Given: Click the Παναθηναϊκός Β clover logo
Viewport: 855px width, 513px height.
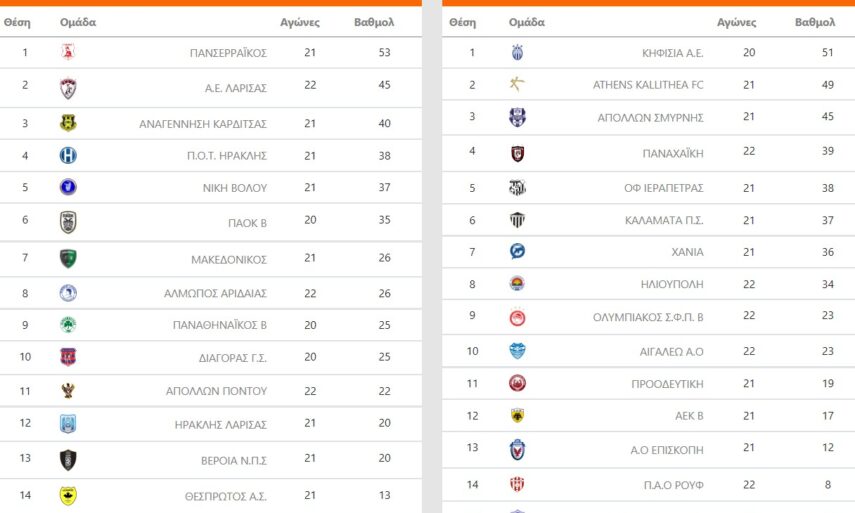Looking at the screenshot, I should [68, 325].
